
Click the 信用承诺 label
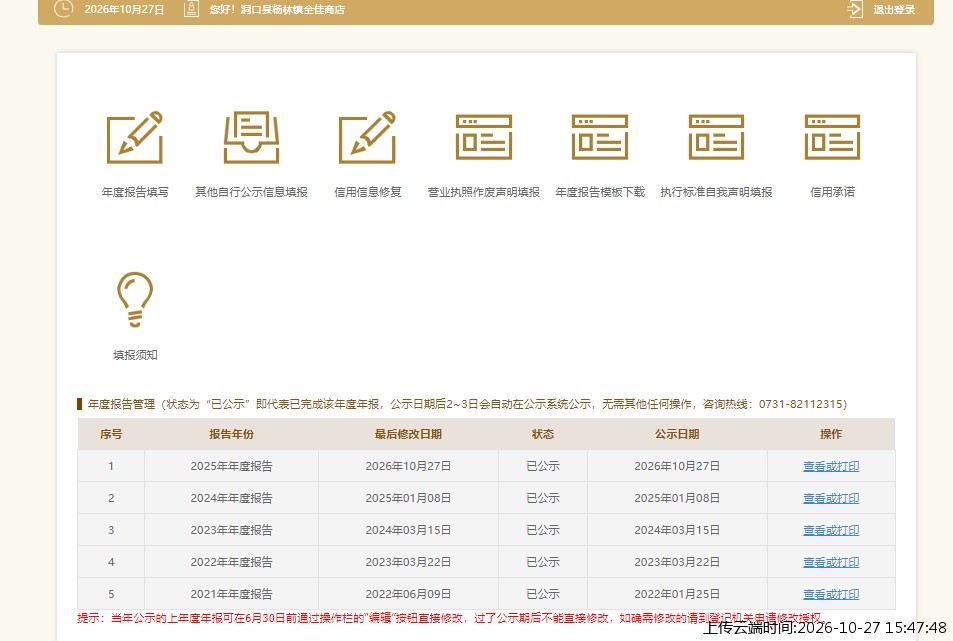(x=832, y=192)
